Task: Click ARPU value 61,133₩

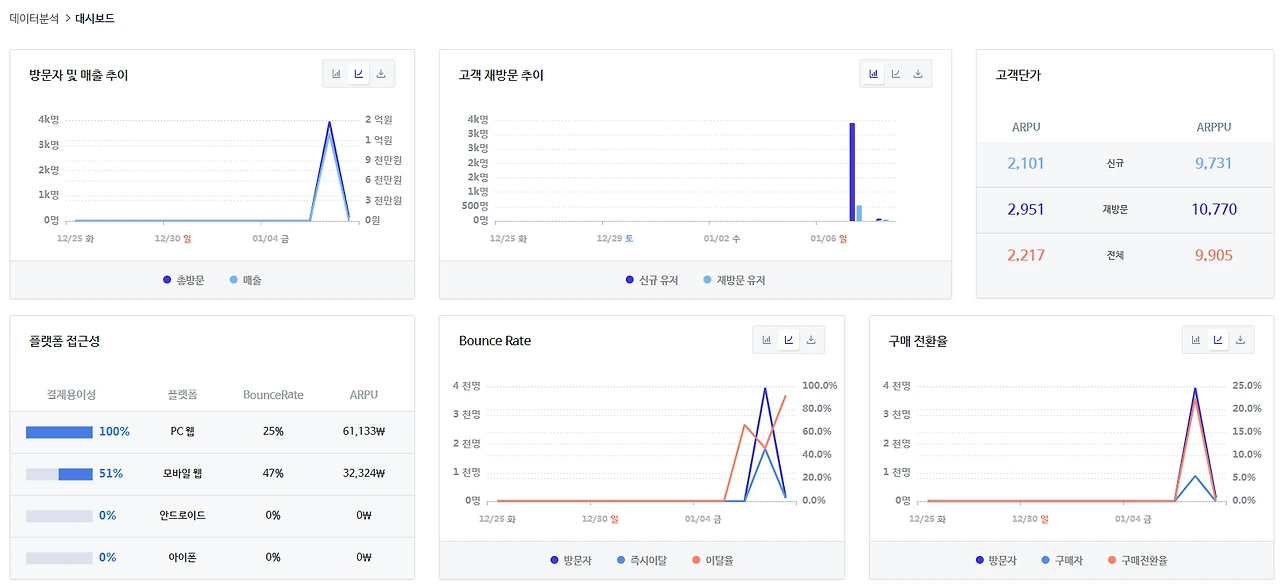Action: click(x=364, y=432)
